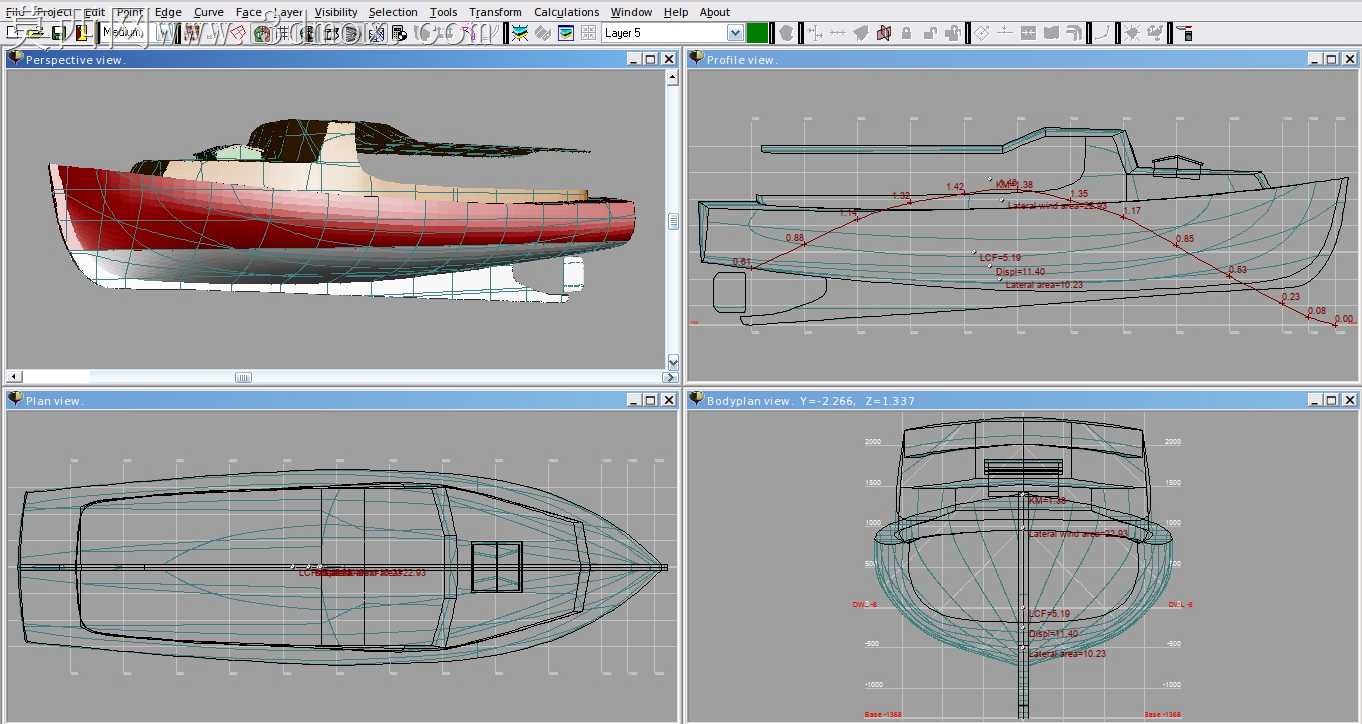Screen dimensions: 1362x724
Task: Click the Open file folder icon
Action: [x=35, y=33]
